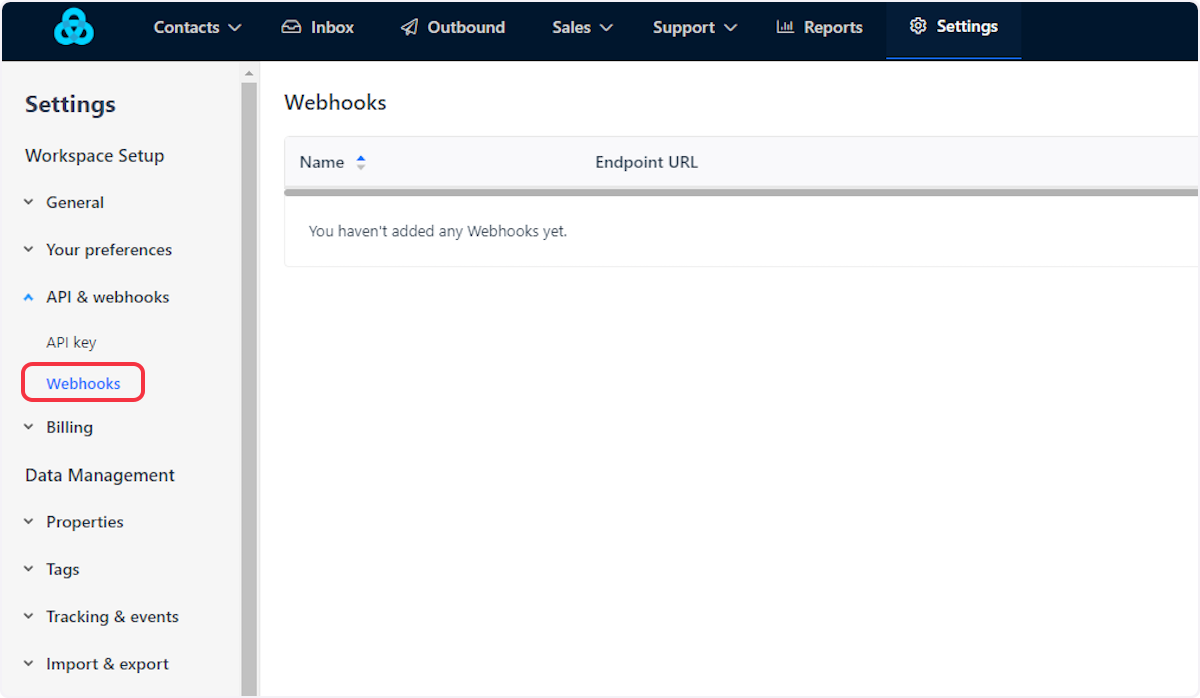The height and width of the screenshot is (698, 1200).
Task: Click the Outbound paper plane icon
Action: 409,27
